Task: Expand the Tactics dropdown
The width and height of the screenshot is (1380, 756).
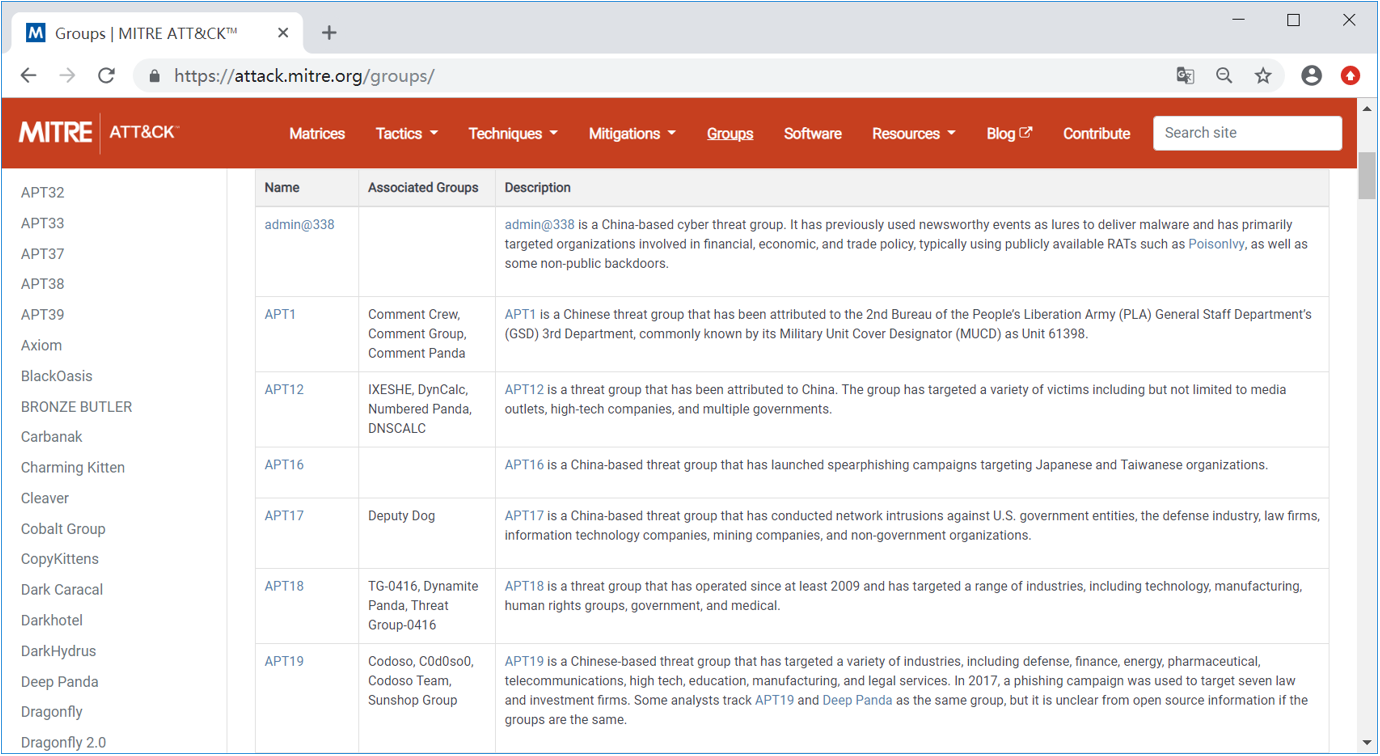Action: [407, 133]
